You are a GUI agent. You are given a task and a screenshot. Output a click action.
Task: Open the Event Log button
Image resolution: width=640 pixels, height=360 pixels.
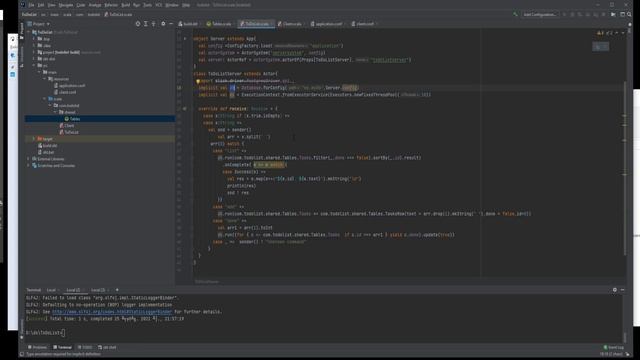[613, 347]
